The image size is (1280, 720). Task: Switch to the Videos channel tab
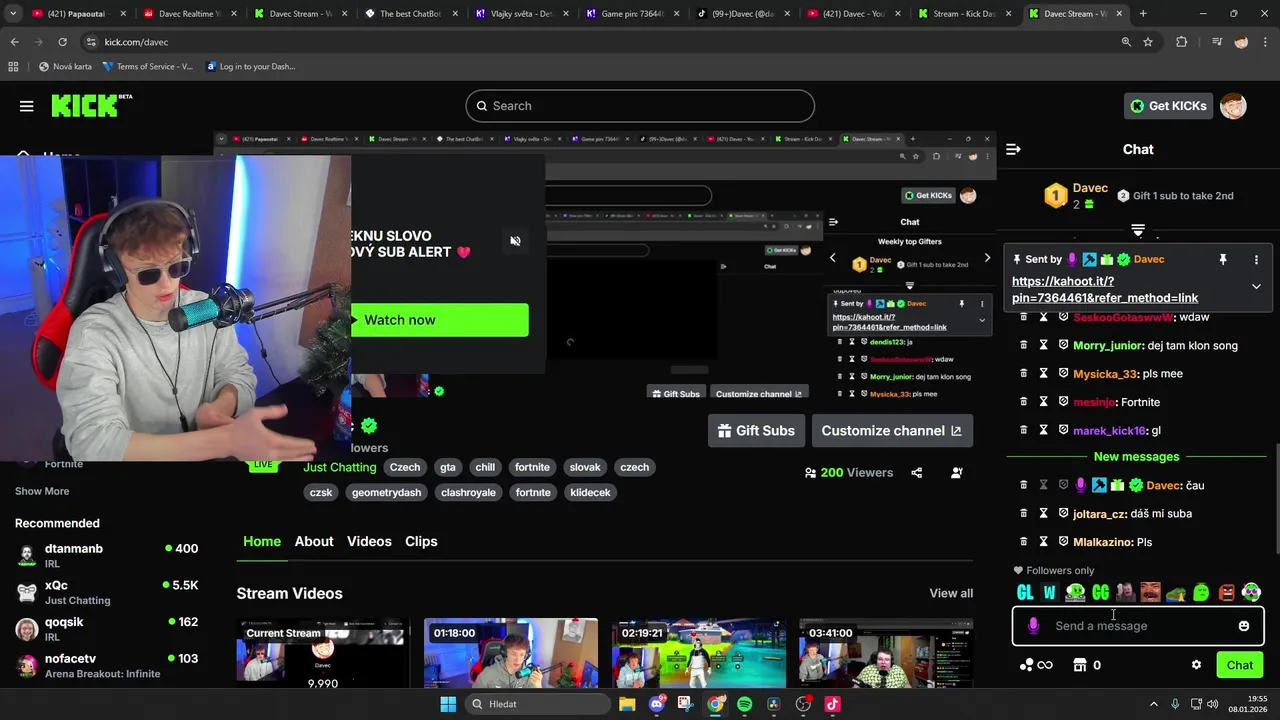point(369,541)
